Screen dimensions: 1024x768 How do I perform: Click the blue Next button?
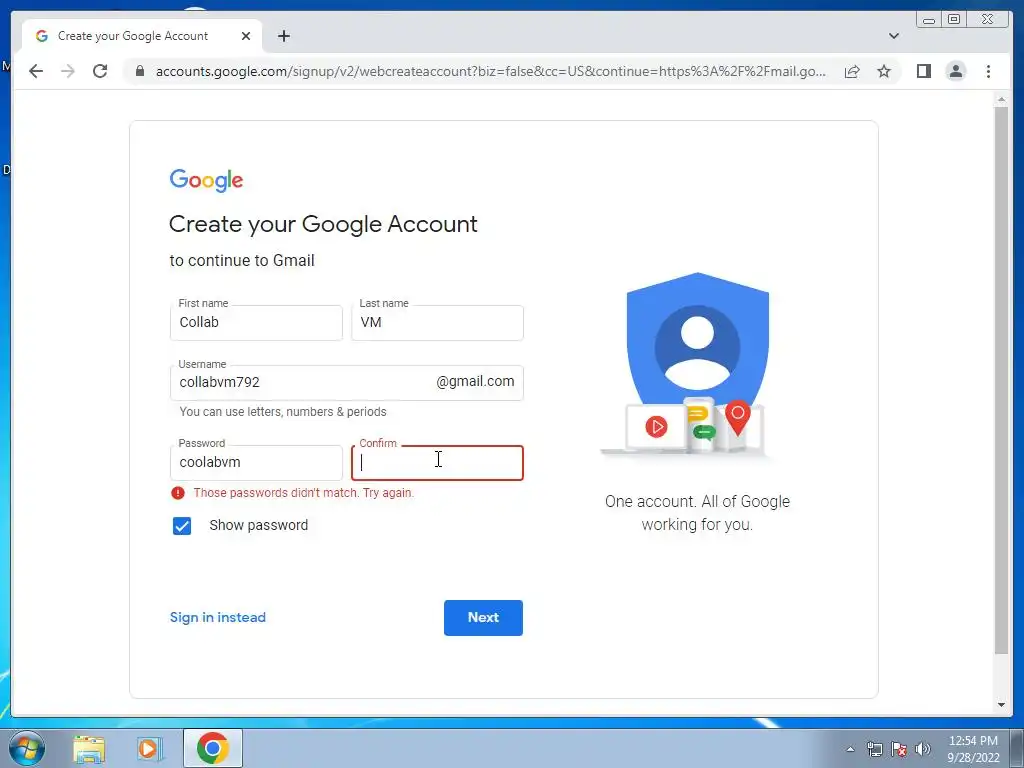483,618
